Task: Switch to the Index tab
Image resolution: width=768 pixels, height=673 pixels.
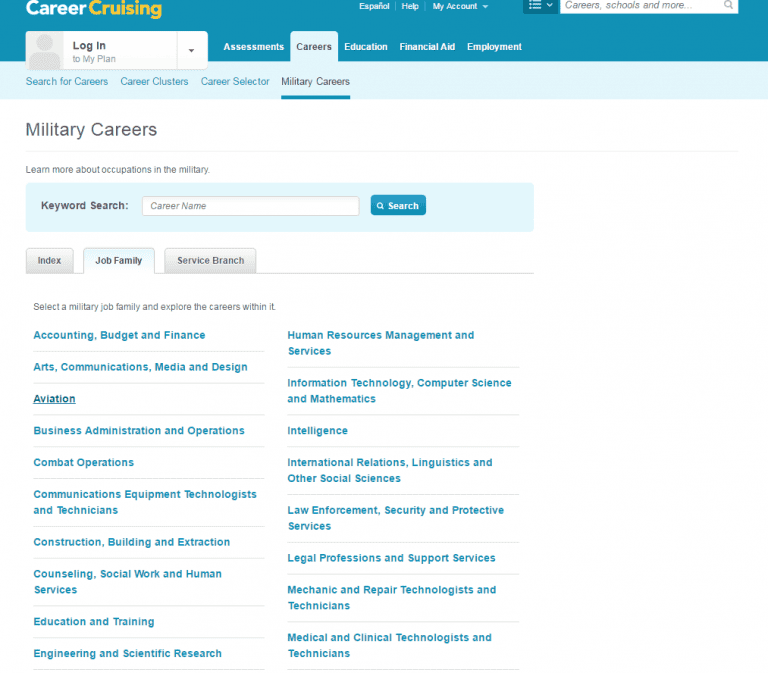Action: [49, 261]
